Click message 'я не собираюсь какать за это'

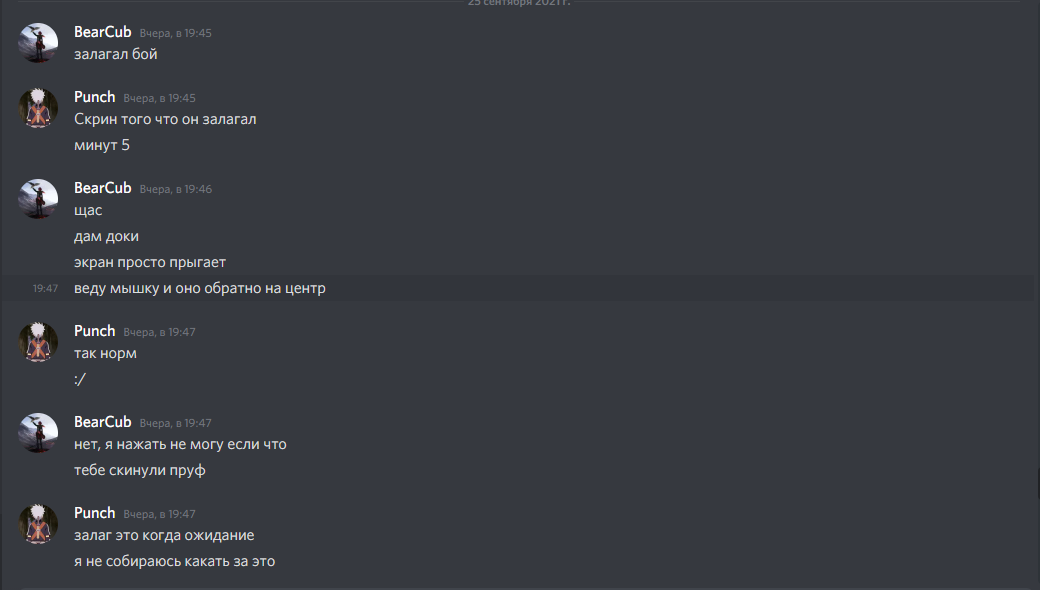(x=174, y=561)
